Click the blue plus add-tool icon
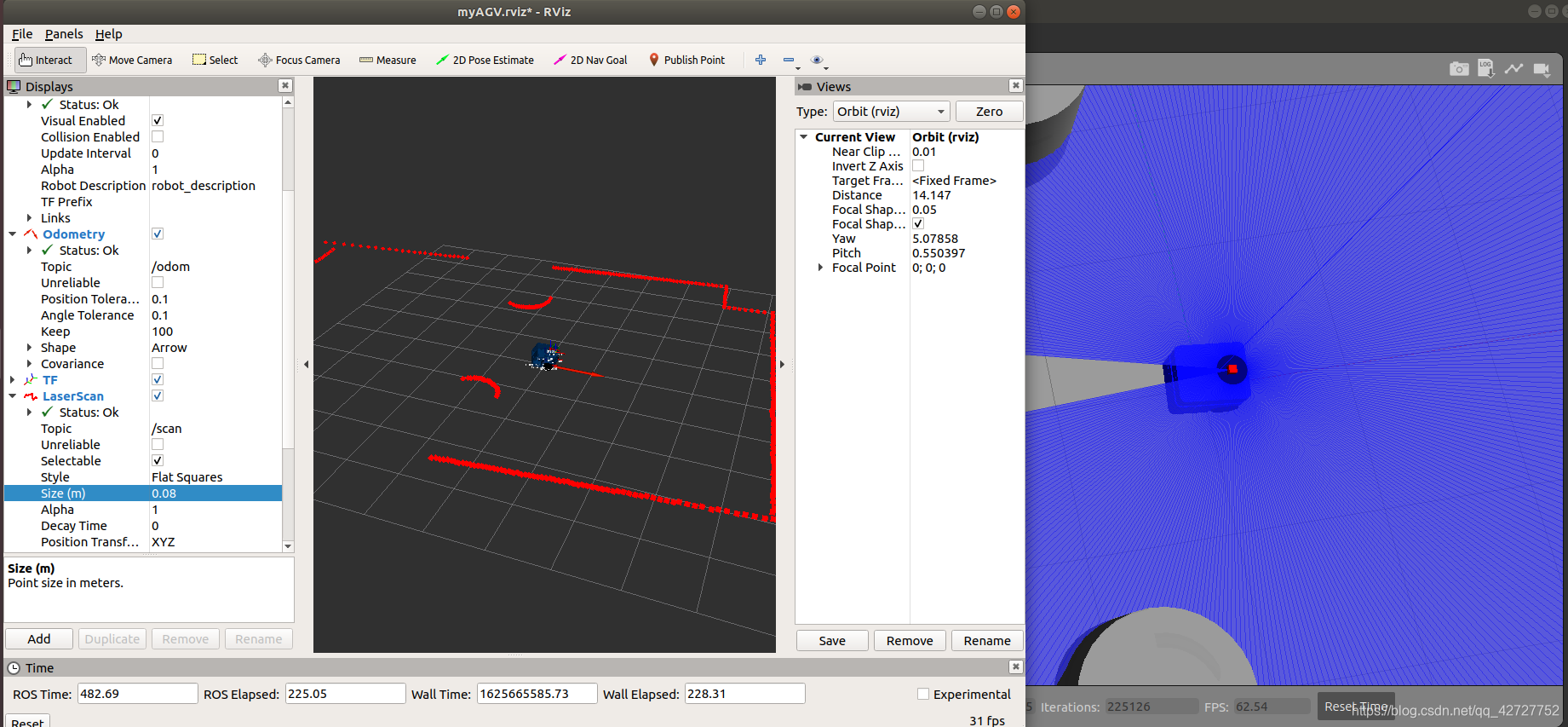 point(761,60)
